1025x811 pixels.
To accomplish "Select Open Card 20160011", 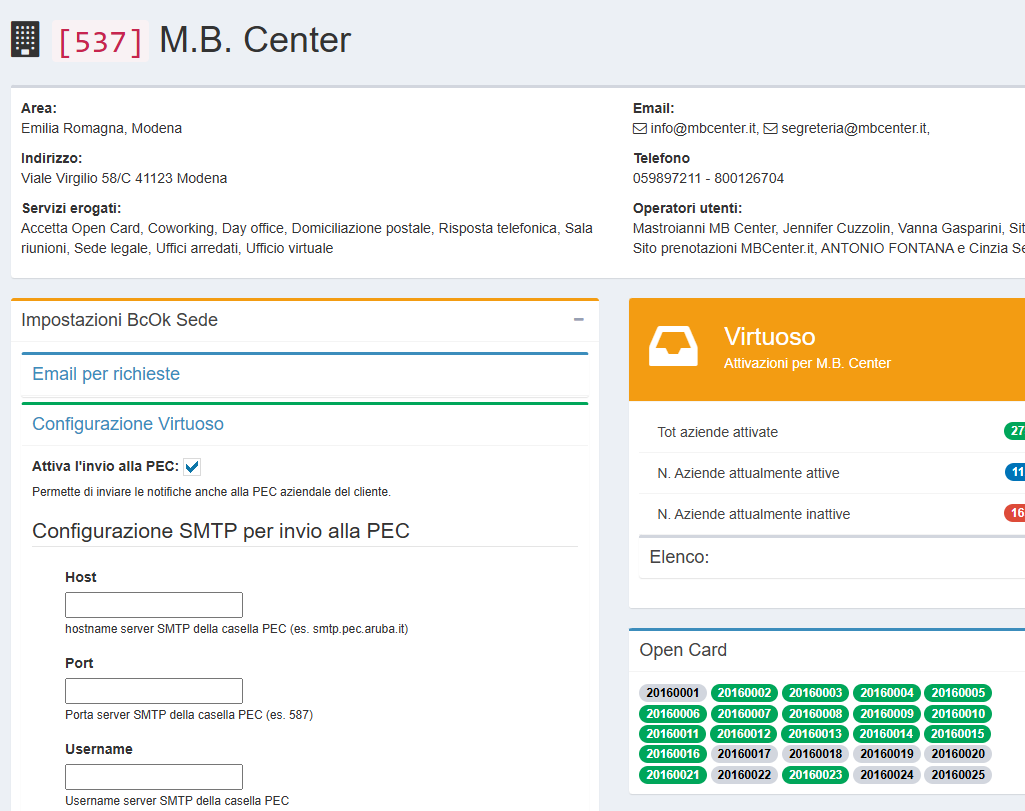I will click(x=673, y=734).
